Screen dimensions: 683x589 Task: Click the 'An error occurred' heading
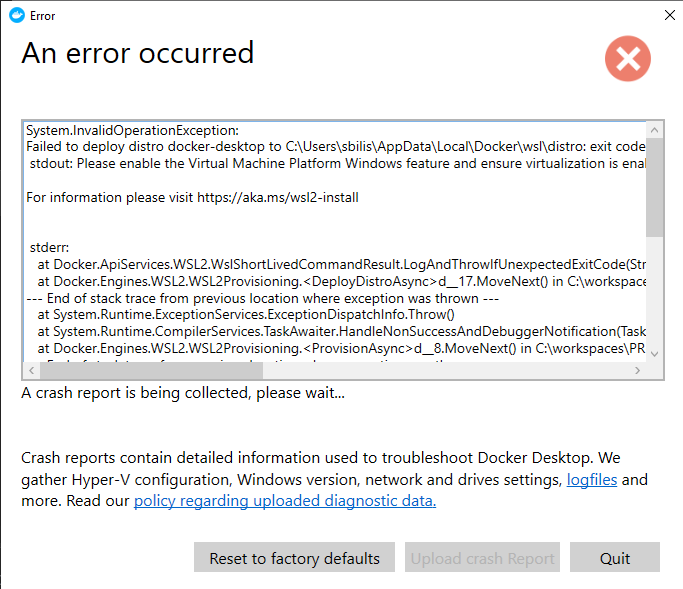(138, 53)
